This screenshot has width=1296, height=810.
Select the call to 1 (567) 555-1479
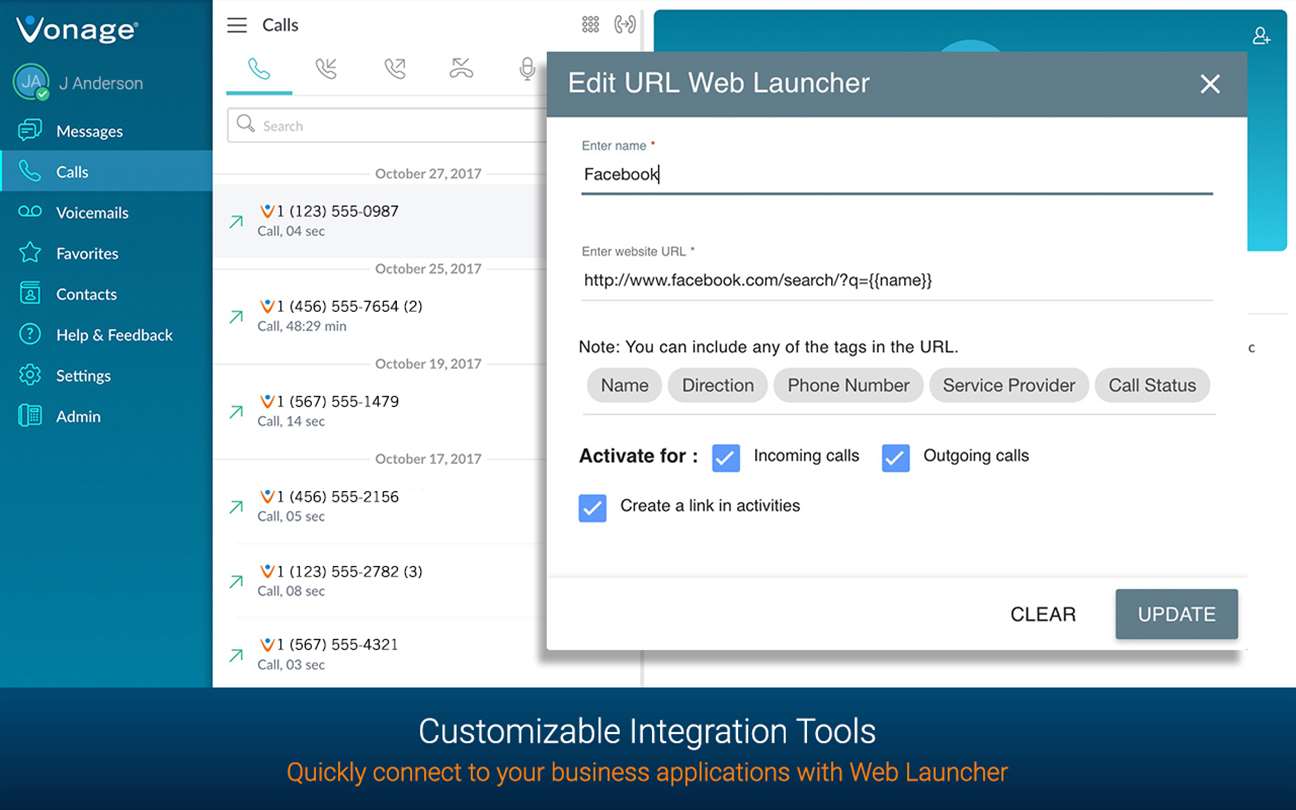tap(380, 410)
